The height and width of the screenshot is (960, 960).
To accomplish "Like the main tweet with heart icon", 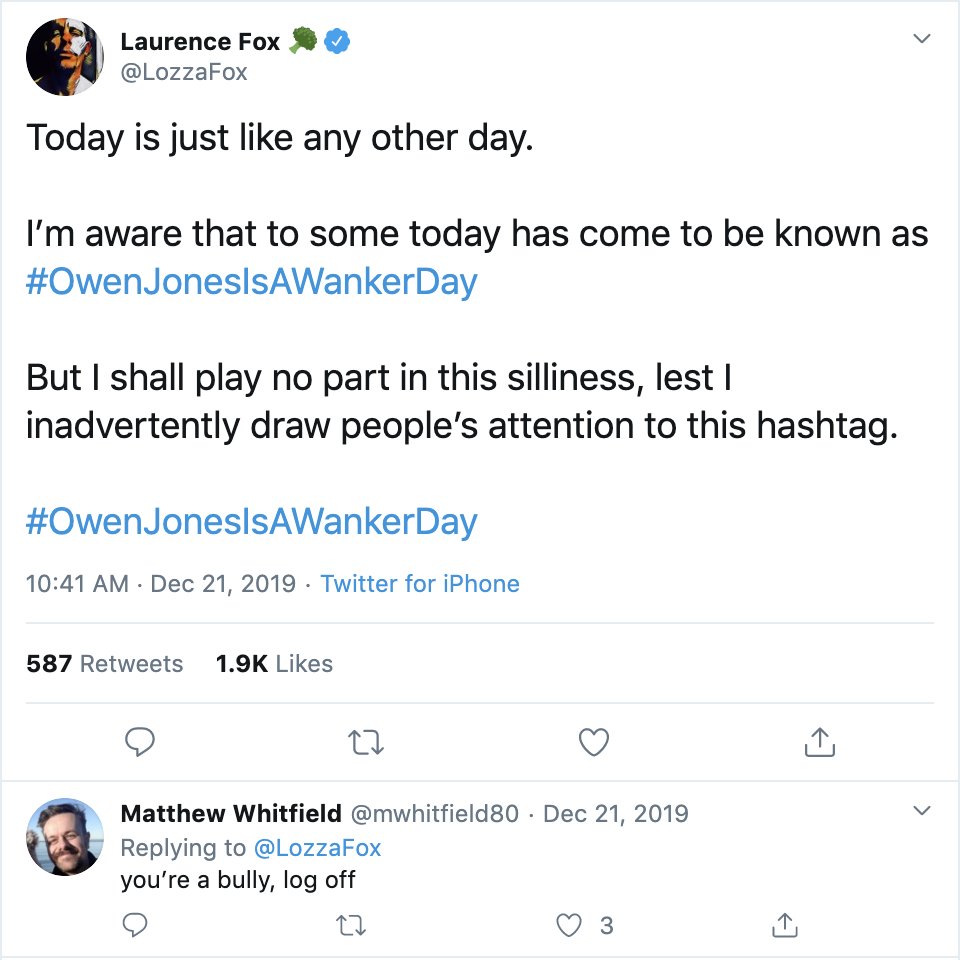I will coord(594,741).
